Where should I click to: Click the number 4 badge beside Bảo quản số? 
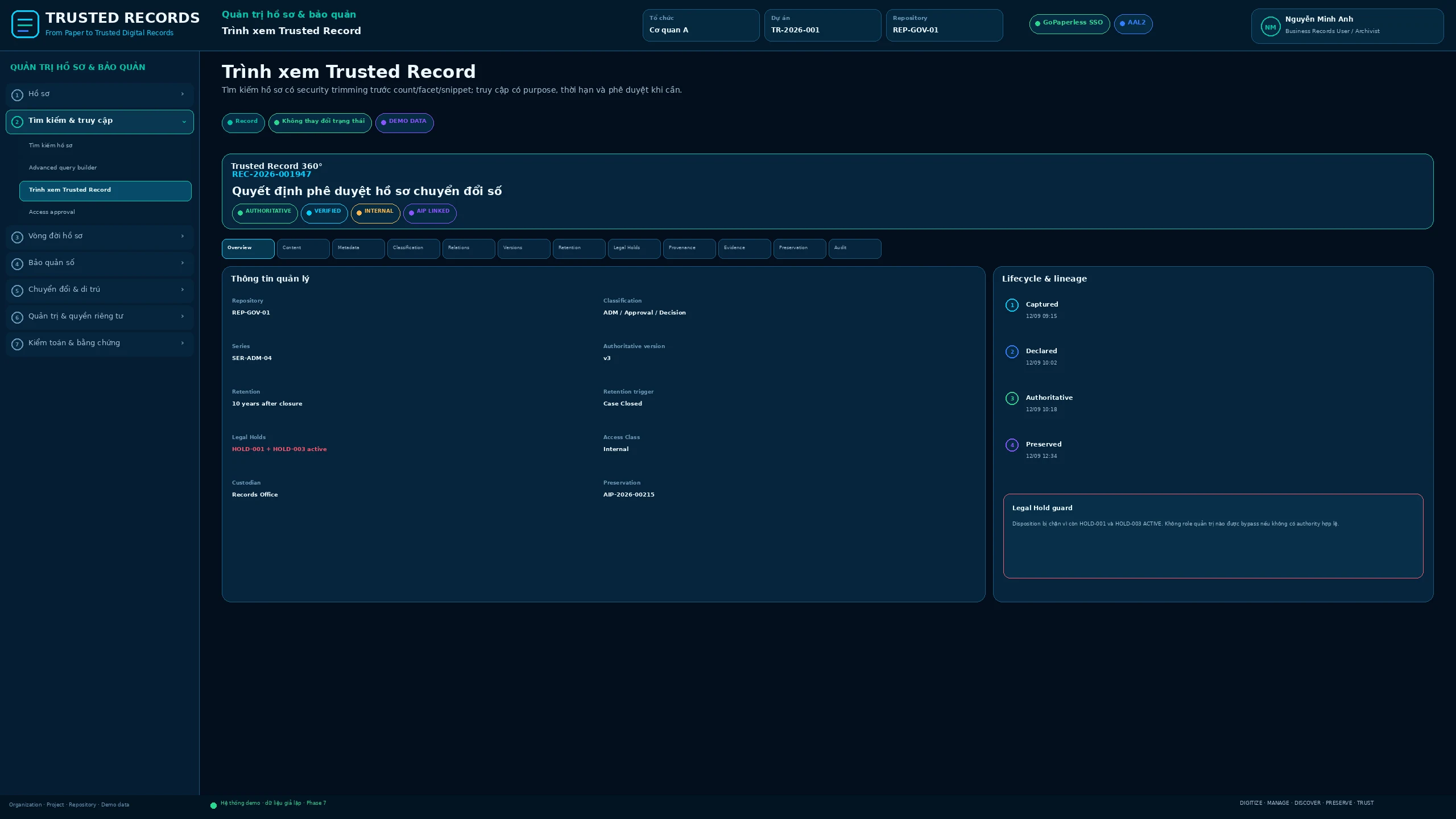[x=17, y=264]
